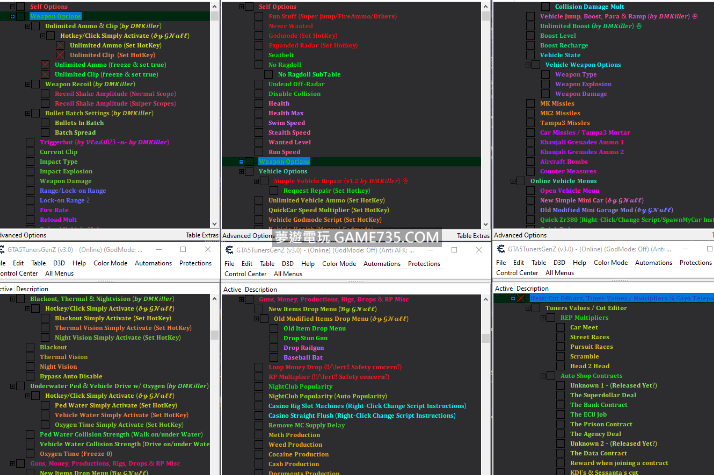Click Control Center in the bottom-left window
Viewport: 714px width, 475px height.
tap(19, 273)
